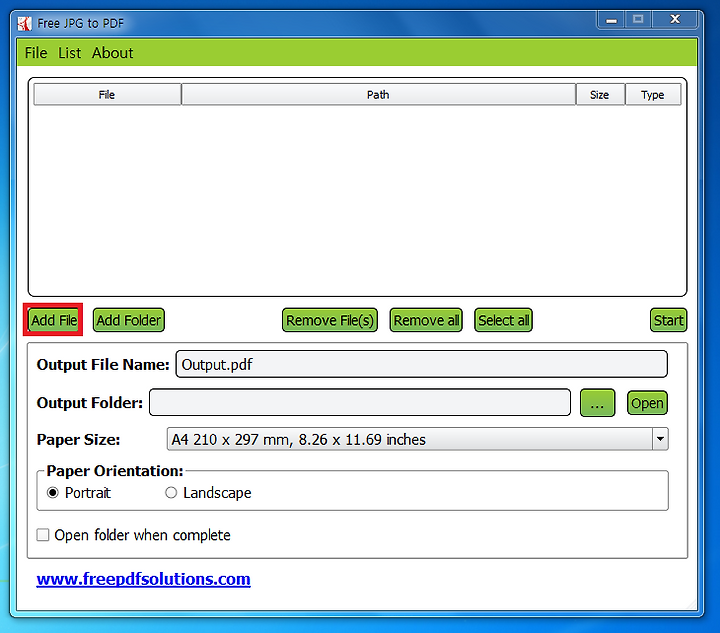This screenshot has width=720, height=633.
Task: Click the Add Folder button
Action: [129, 320]
